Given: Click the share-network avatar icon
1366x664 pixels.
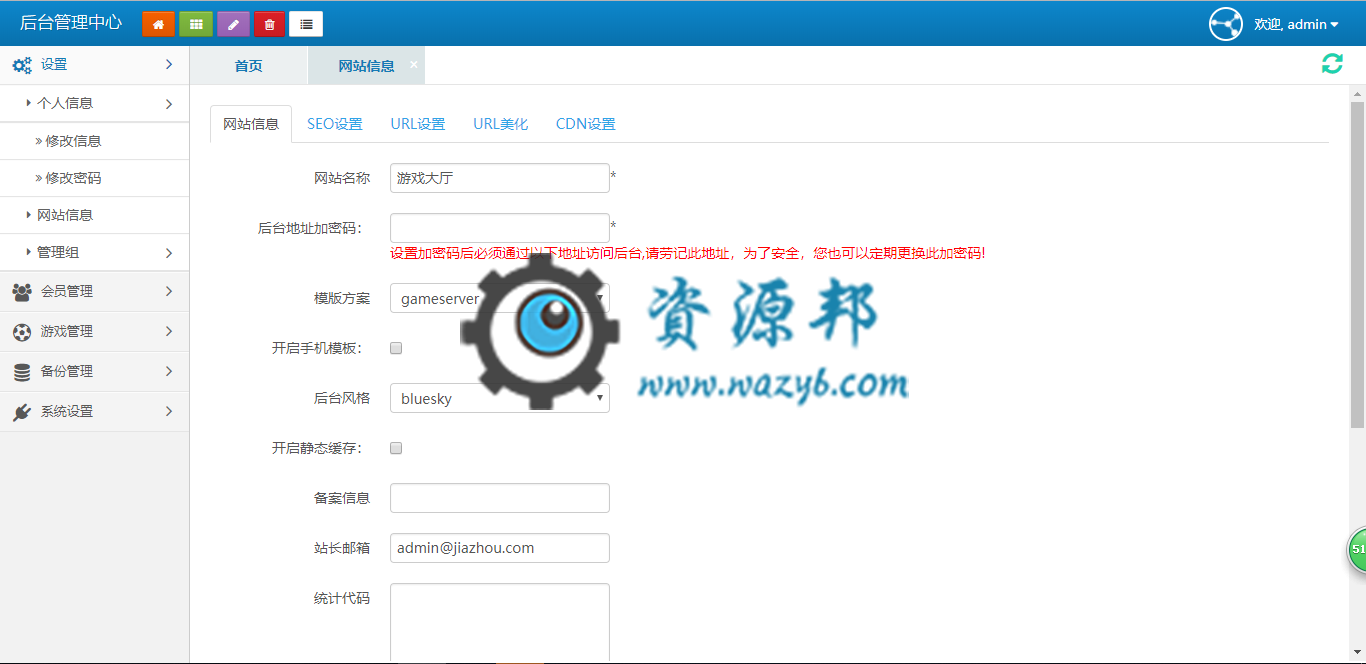Looking at the screenshot, I should point(1226,24).
